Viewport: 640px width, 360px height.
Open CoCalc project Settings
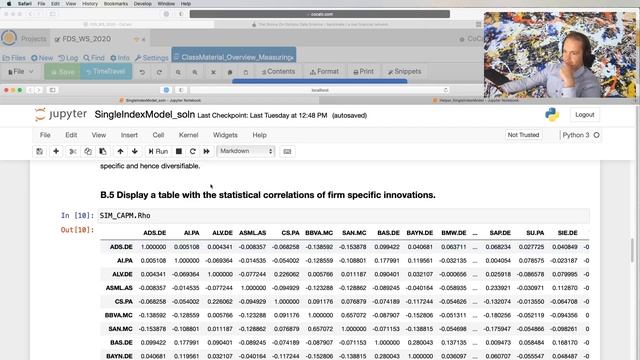pyautogui.click(x=152, y=58)
